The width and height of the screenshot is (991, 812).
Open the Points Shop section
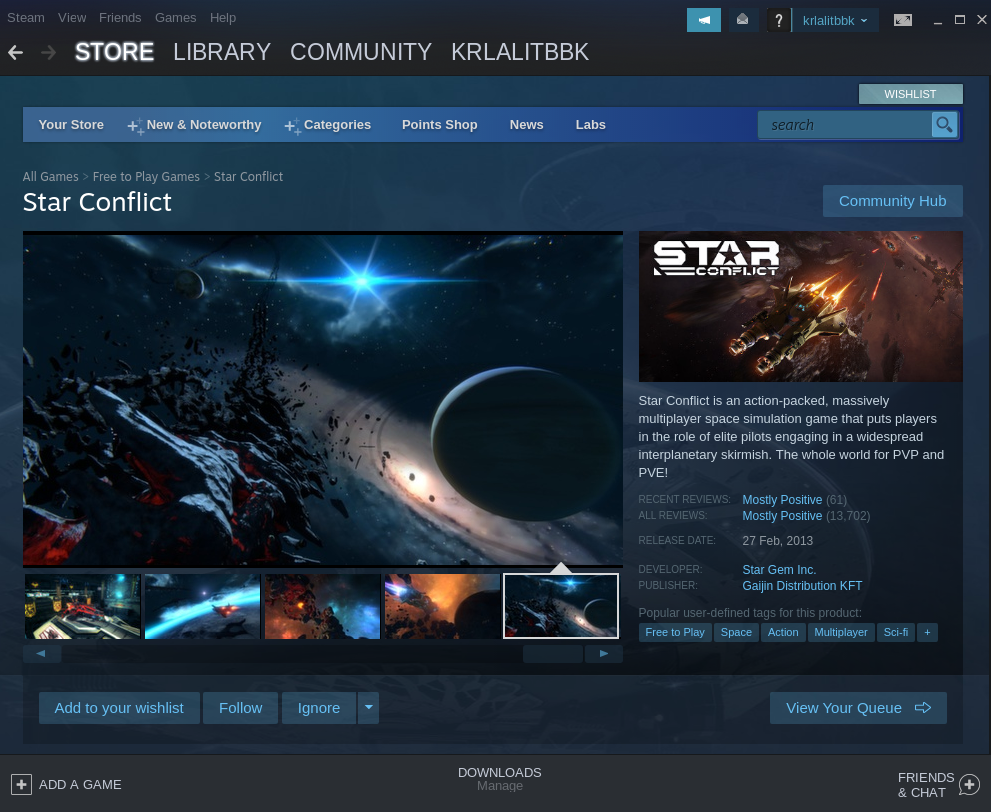[439, 124]
